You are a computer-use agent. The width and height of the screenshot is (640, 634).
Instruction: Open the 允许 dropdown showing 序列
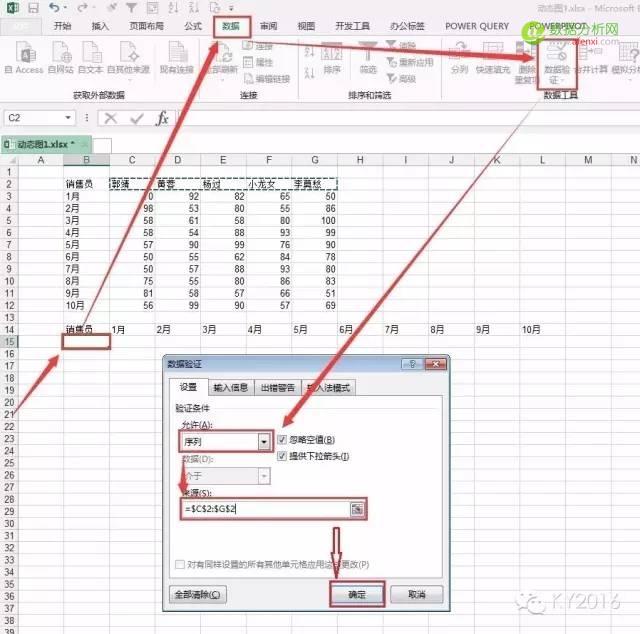tap(264, 441)
